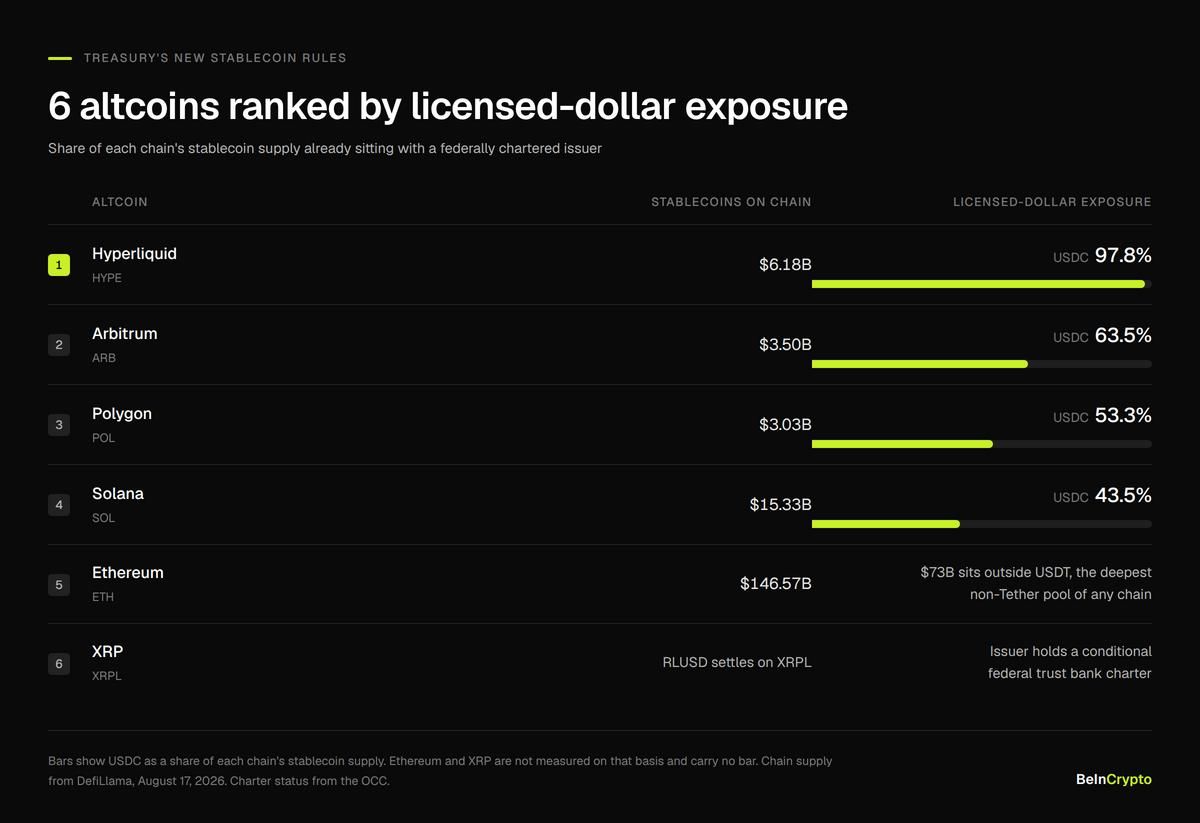Viewport: 1200px width, 823px height.
Task: Click the STABLECOINS ON CHAIN column header
Action: [731, 202]
